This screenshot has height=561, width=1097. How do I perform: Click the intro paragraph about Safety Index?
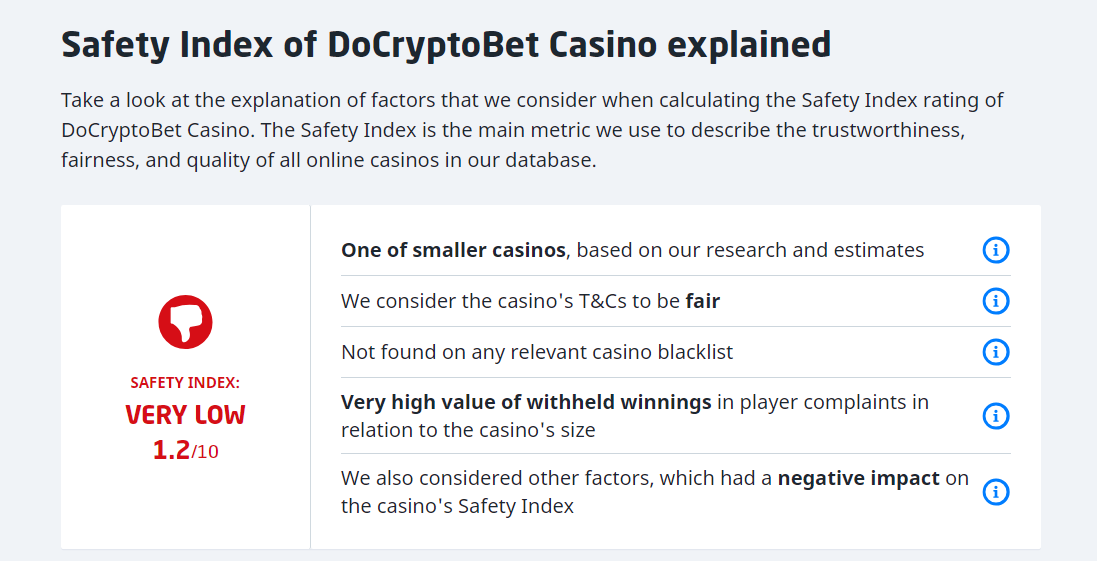[532, 130]
